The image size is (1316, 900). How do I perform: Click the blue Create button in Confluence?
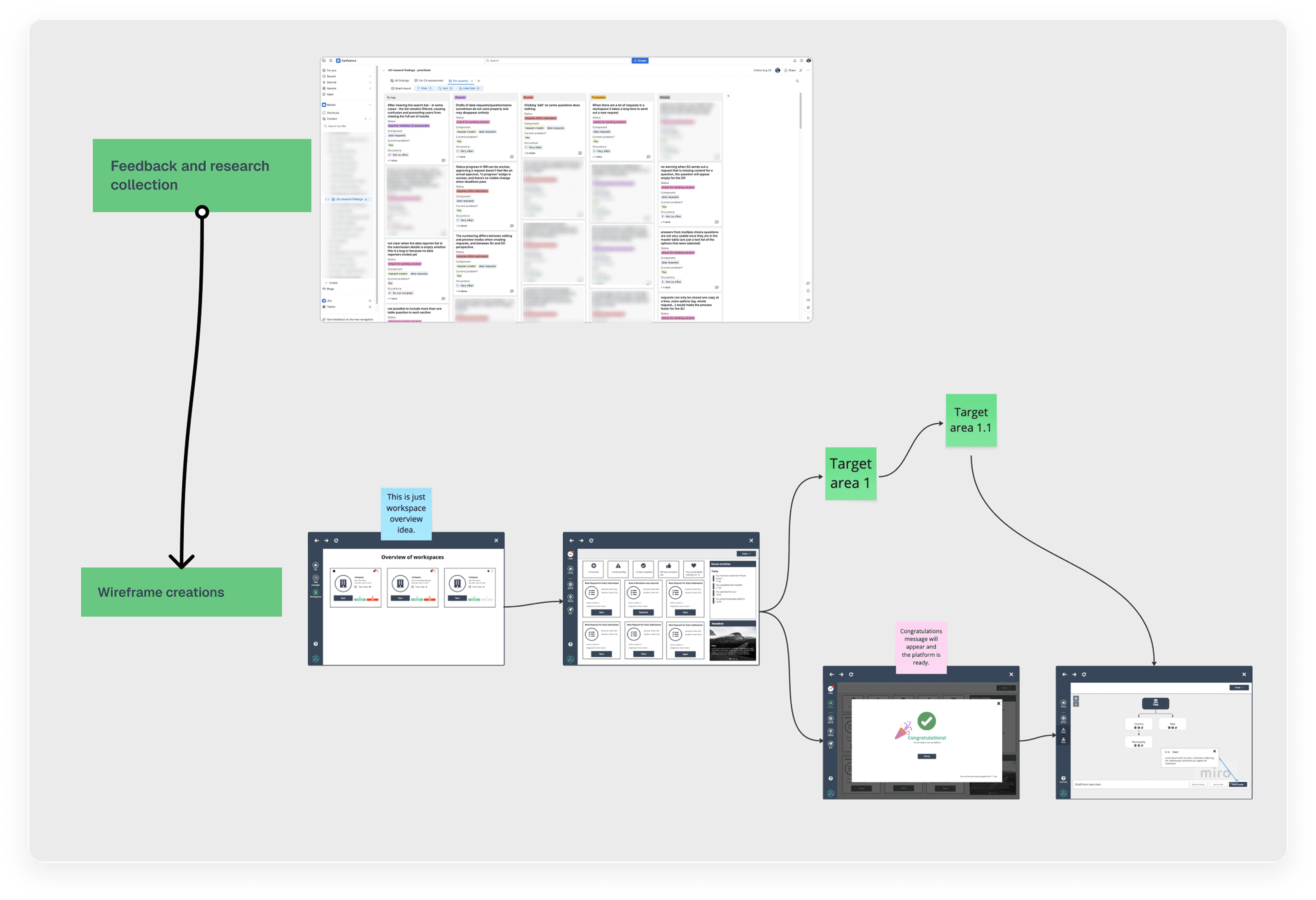point(640,61)
